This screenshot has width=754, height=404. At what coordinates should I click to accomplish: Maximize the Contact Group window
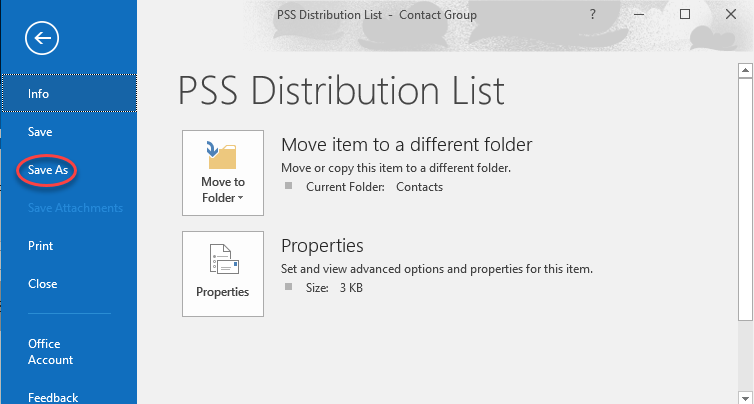point(685,14)
